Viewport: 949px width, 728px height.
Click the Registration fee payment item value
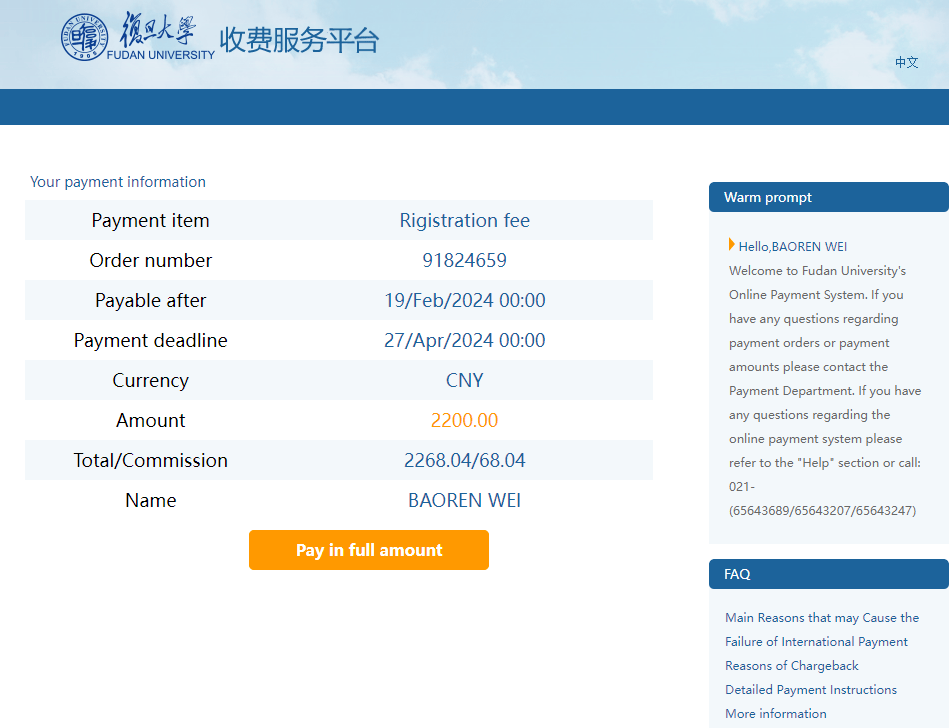pyautogui.click(x=464, y=220)
